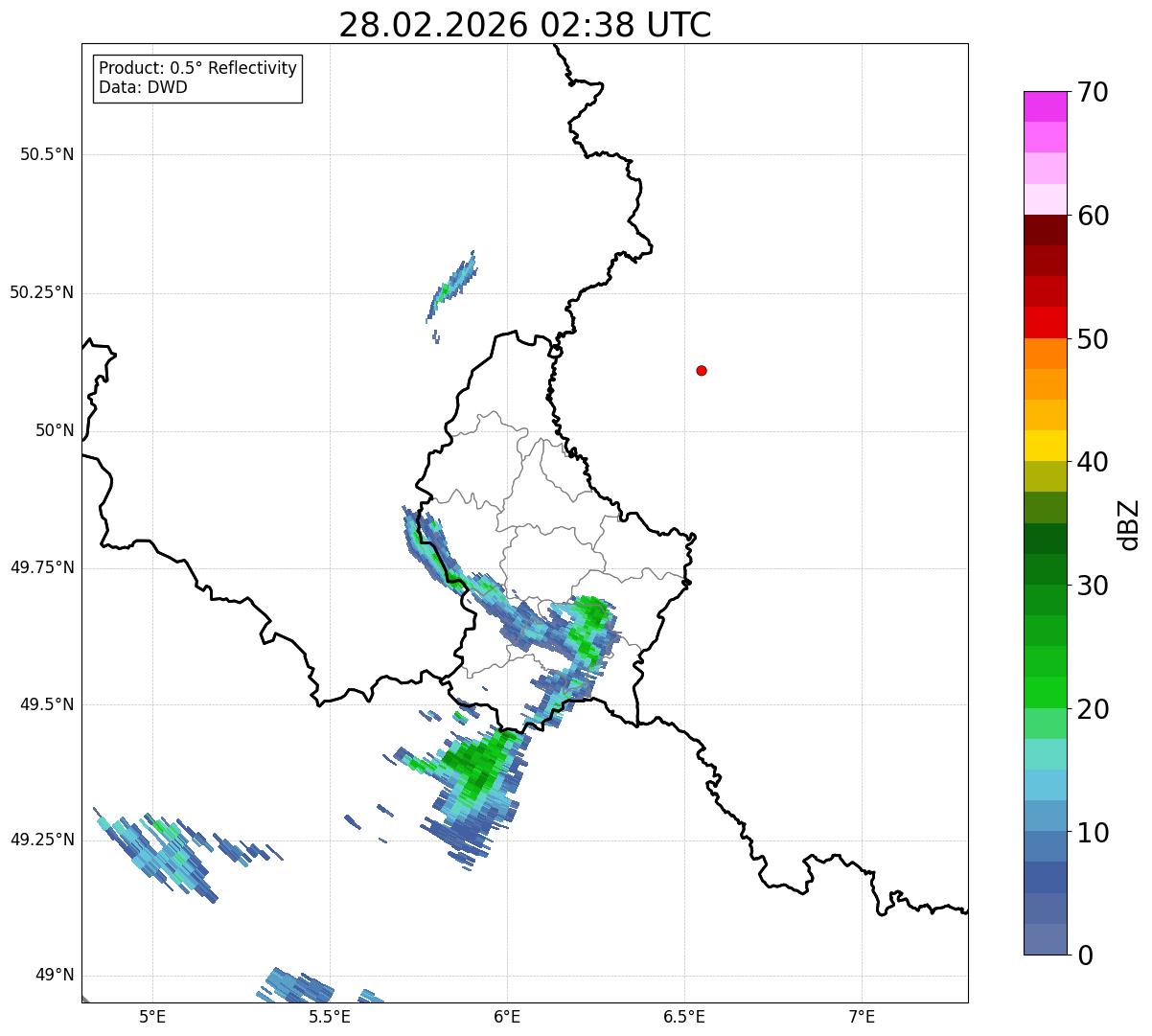The width and height of the screenshot is (1152, 1036).
Task: Click the 50.25°N latitude label
Action: click(42, 292)
